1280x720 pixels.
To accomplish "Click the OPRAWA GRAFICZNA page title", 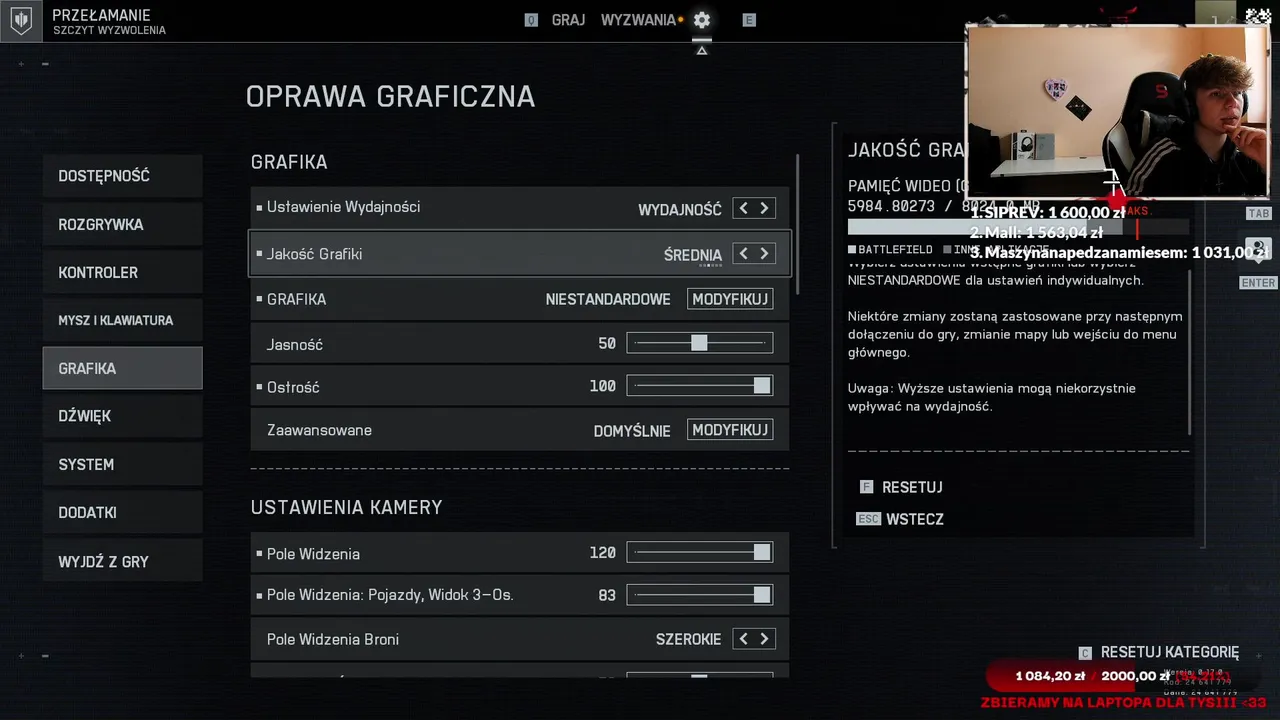I will point(390,97).
